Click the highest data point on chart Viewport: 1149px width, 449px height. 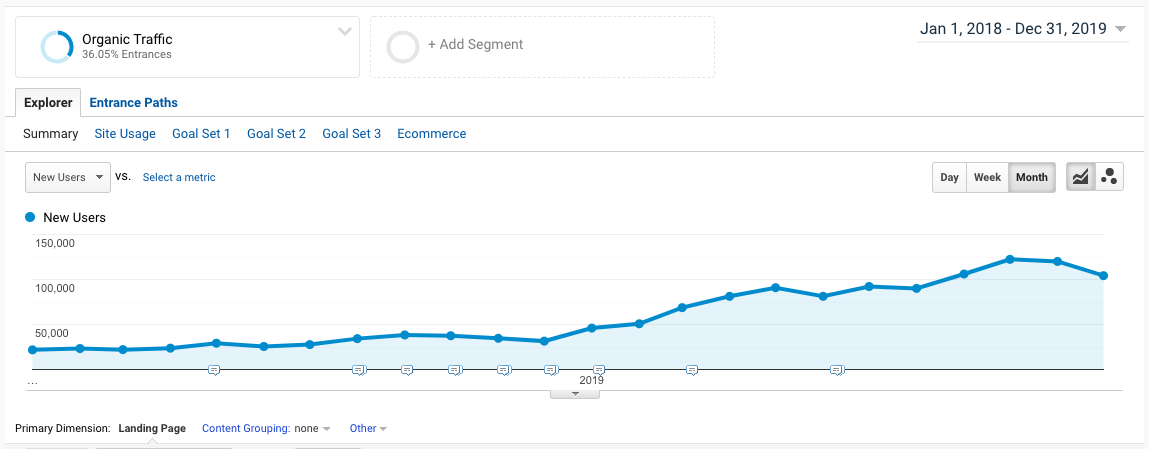click(x=1010, y=259)
